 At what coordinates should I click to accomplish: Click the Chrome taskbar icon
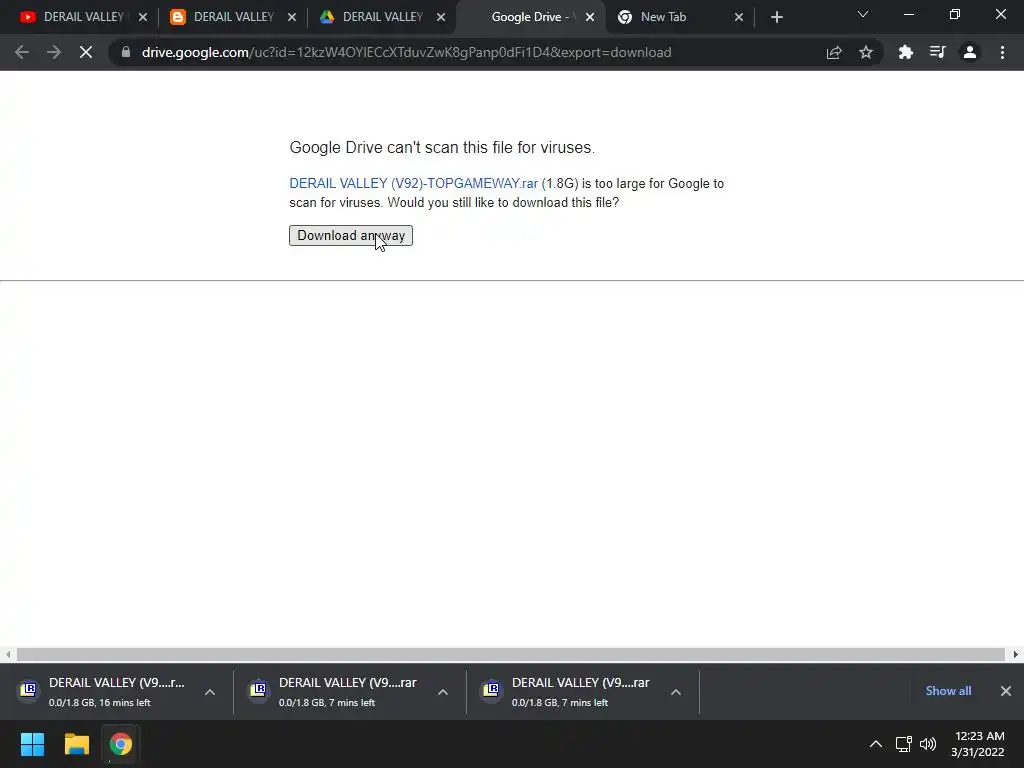120,744
